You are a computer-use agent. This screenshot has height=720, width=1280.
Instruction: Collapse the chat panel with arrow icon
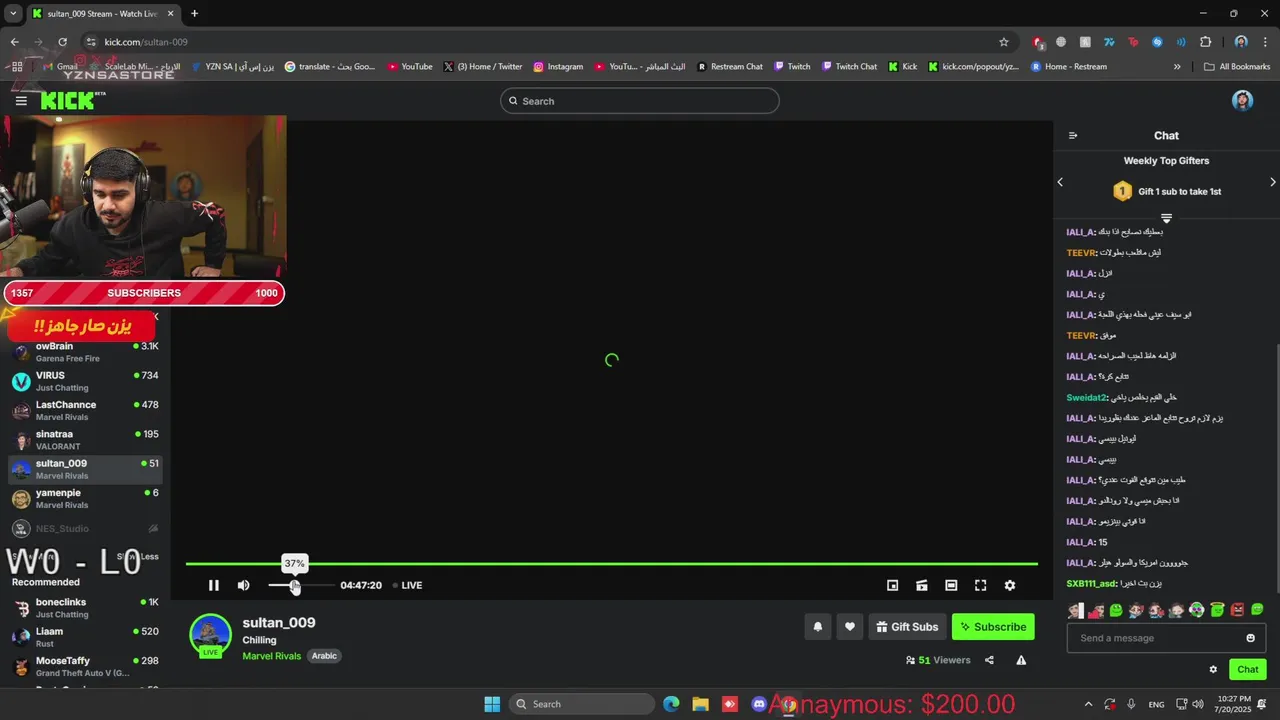pyautogui.click(x=1073, y=136)
